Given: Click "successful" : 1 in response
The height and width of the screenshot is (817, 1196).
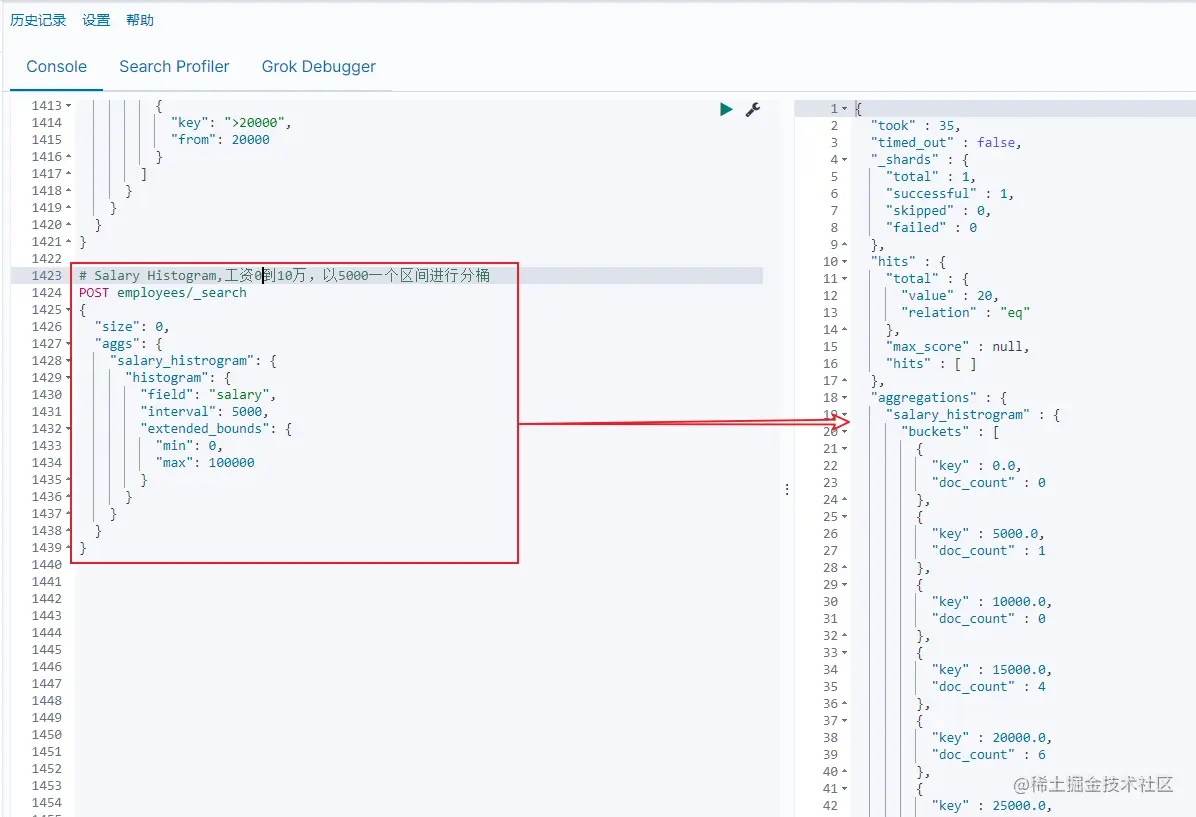Looking at the screenshot, I should coord(950,194).
